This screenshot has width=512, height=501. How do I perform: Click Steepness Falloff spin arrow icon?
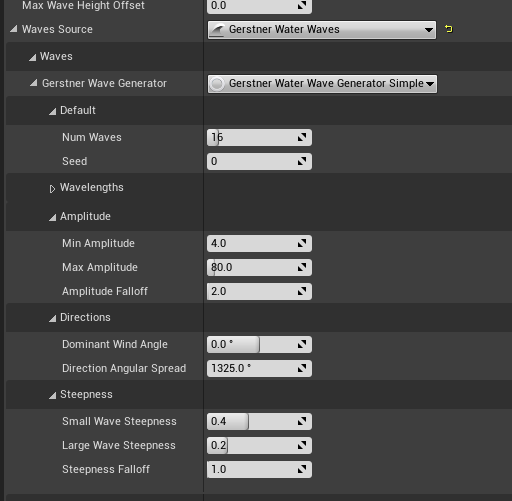point(302,469)
